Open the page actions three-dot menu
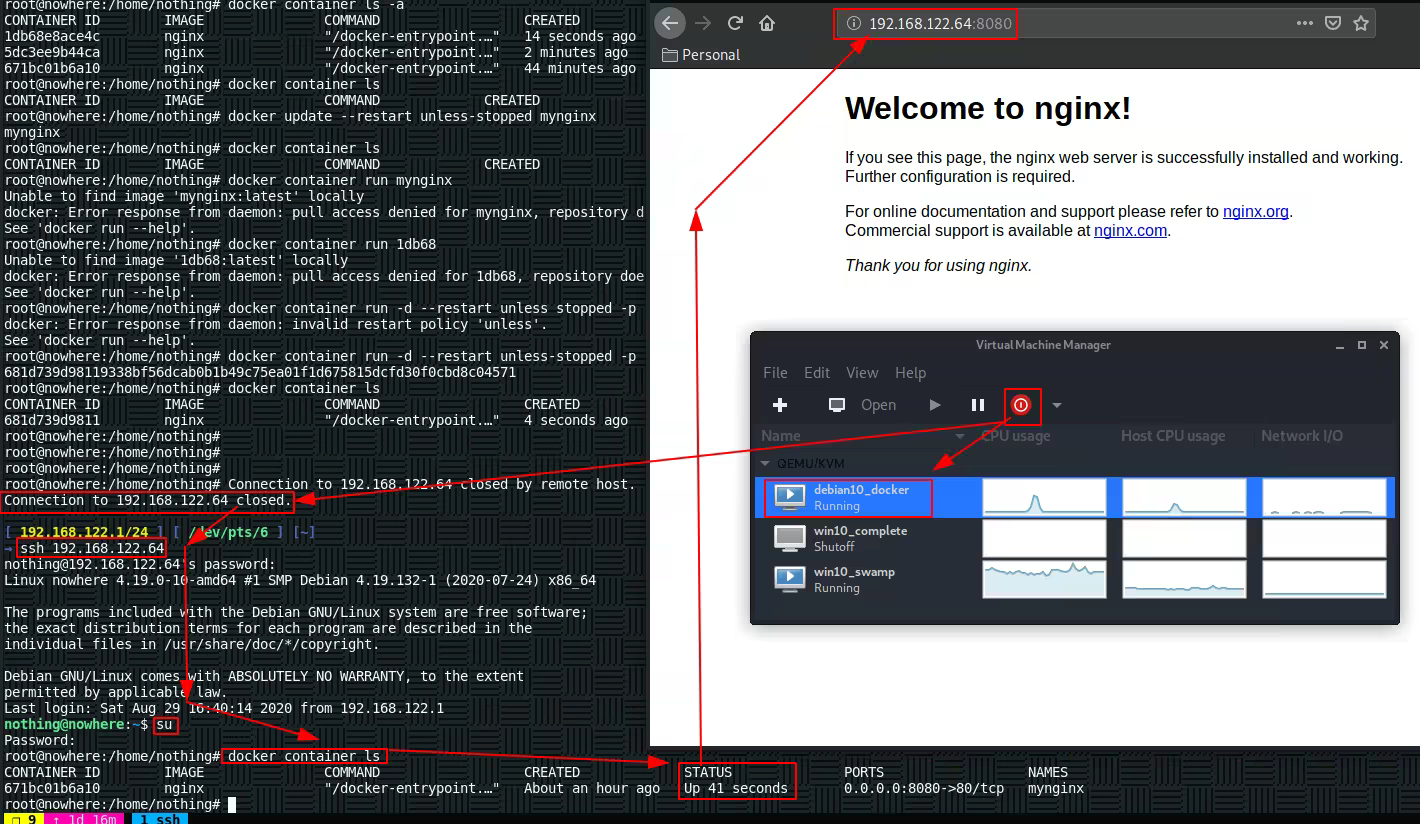The image size is (1420, 824). pos(1305,23)
